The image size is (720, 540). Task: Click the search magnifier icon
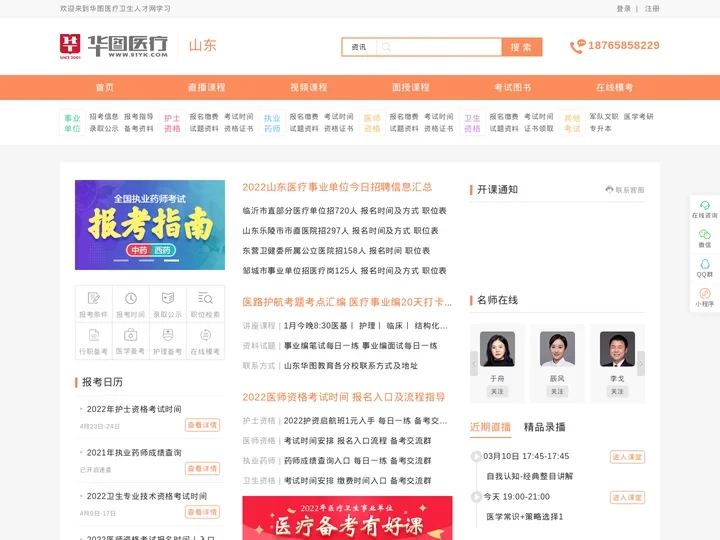(x=386, y=47)
